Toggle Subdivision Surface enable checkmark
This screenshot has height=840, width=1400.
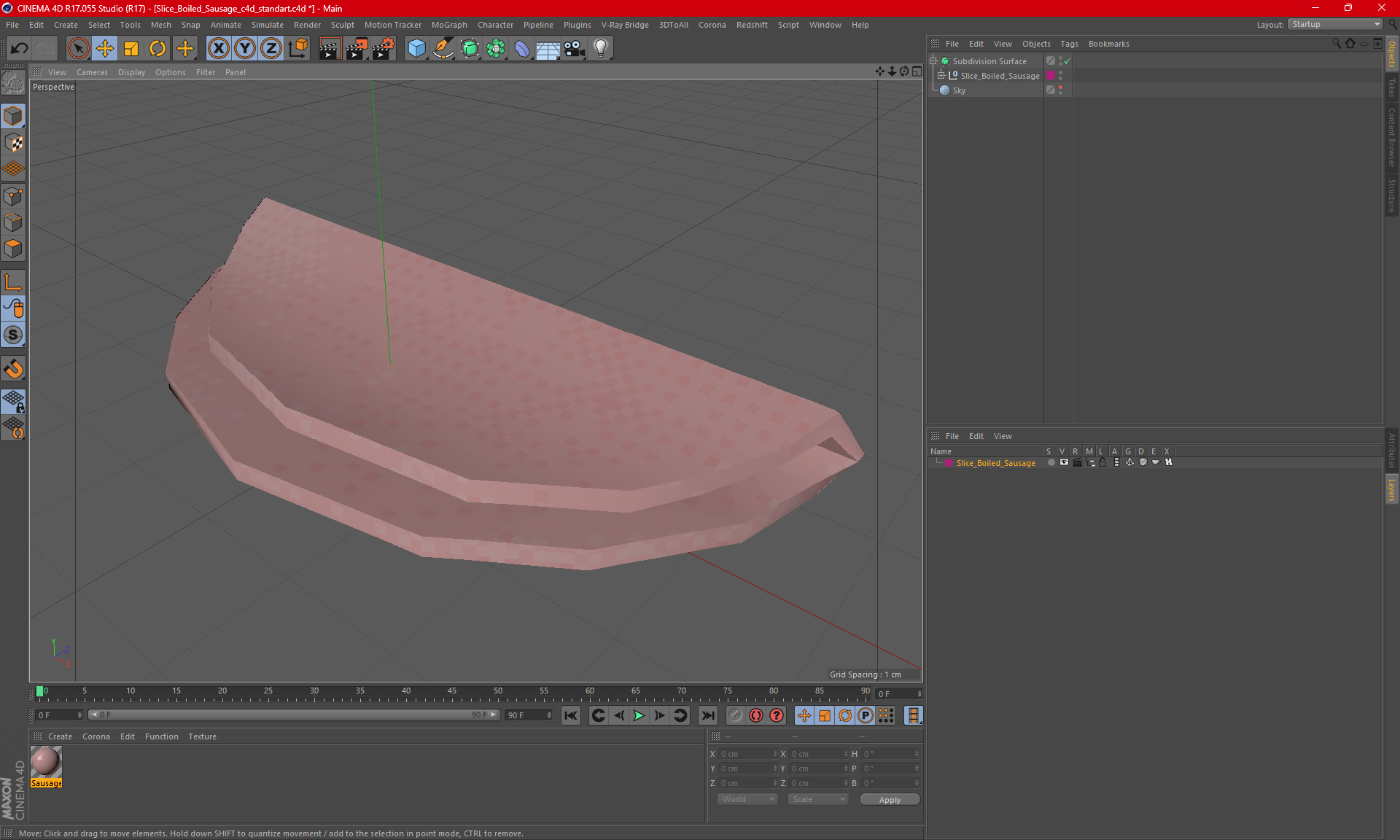1067,61
